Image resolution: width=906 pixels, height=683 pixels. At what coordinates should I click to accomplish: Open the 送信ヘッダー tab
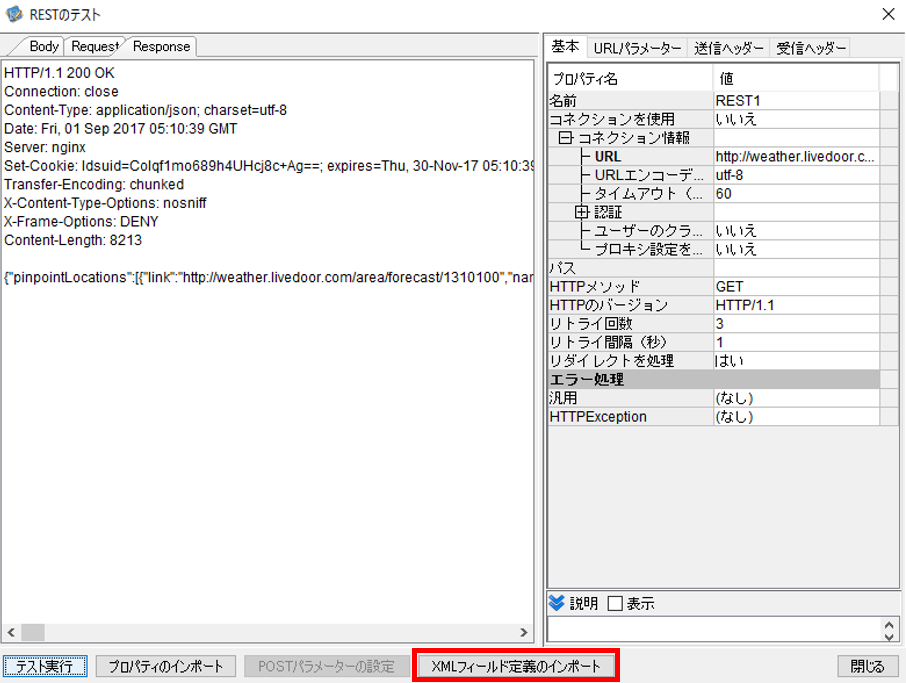point(729,49)
